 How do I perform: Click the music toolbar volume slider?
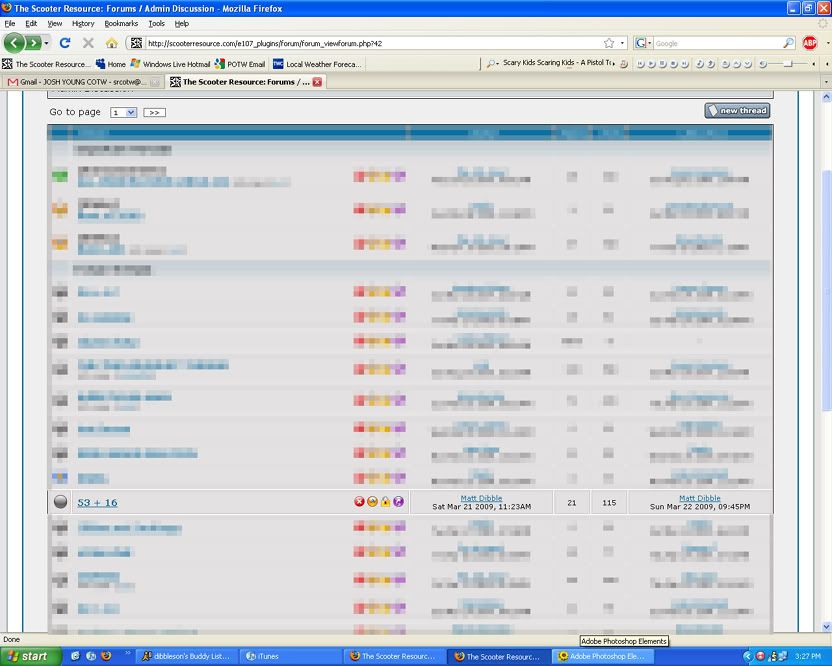coord(789,63)
